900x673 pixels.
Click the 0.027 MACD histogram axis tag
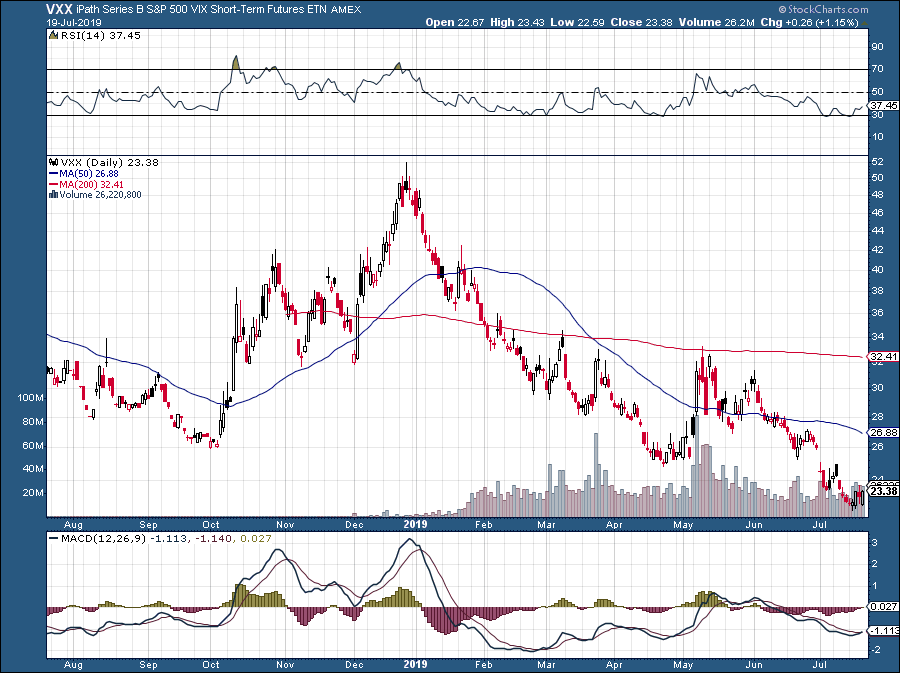click(x=884, y=606)
